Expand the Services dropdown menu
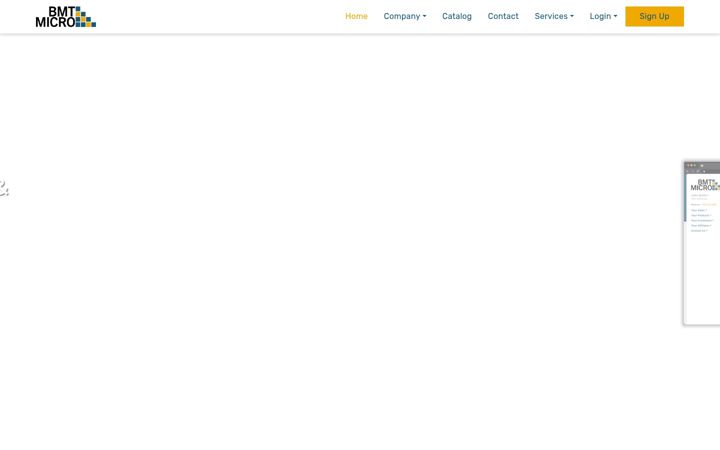 tap(554, 16)
